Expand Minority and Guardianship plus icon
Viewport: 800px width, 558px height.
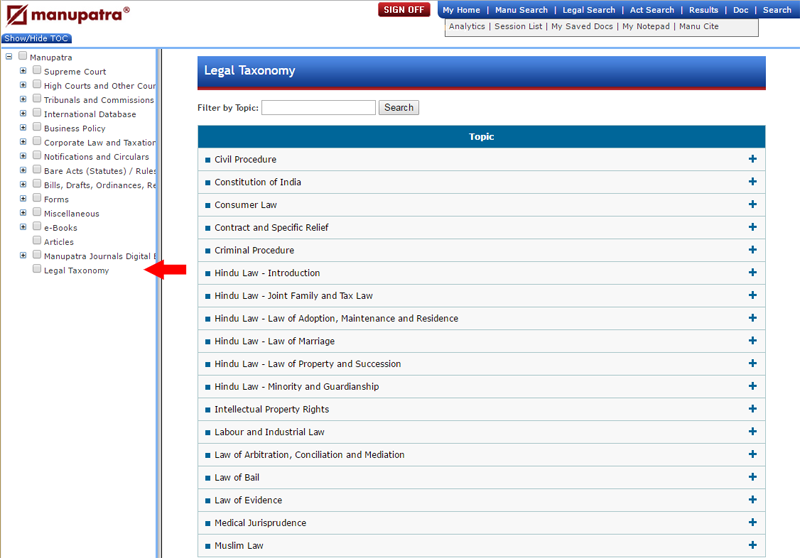click(753, 386)
